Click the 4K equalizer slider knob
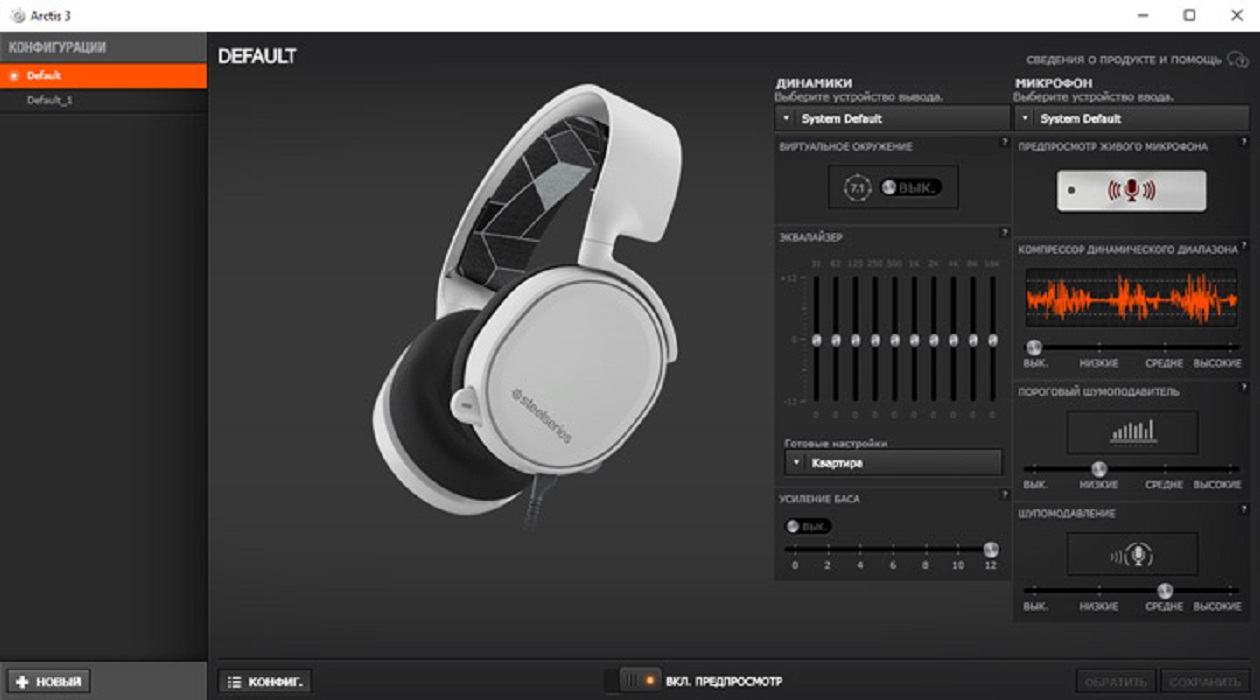 coord(953,340)
